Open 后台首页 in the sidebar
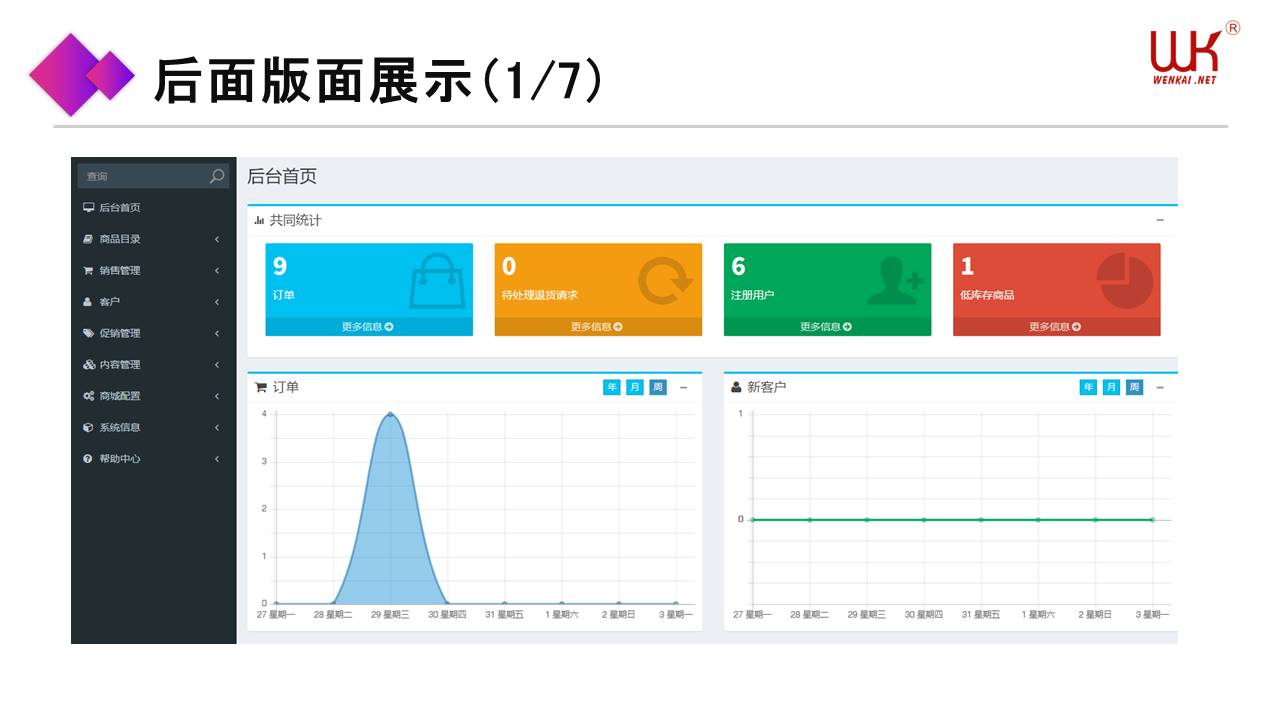The width and height of the screenshot is (1280, 720). click(x=154, y=208)
